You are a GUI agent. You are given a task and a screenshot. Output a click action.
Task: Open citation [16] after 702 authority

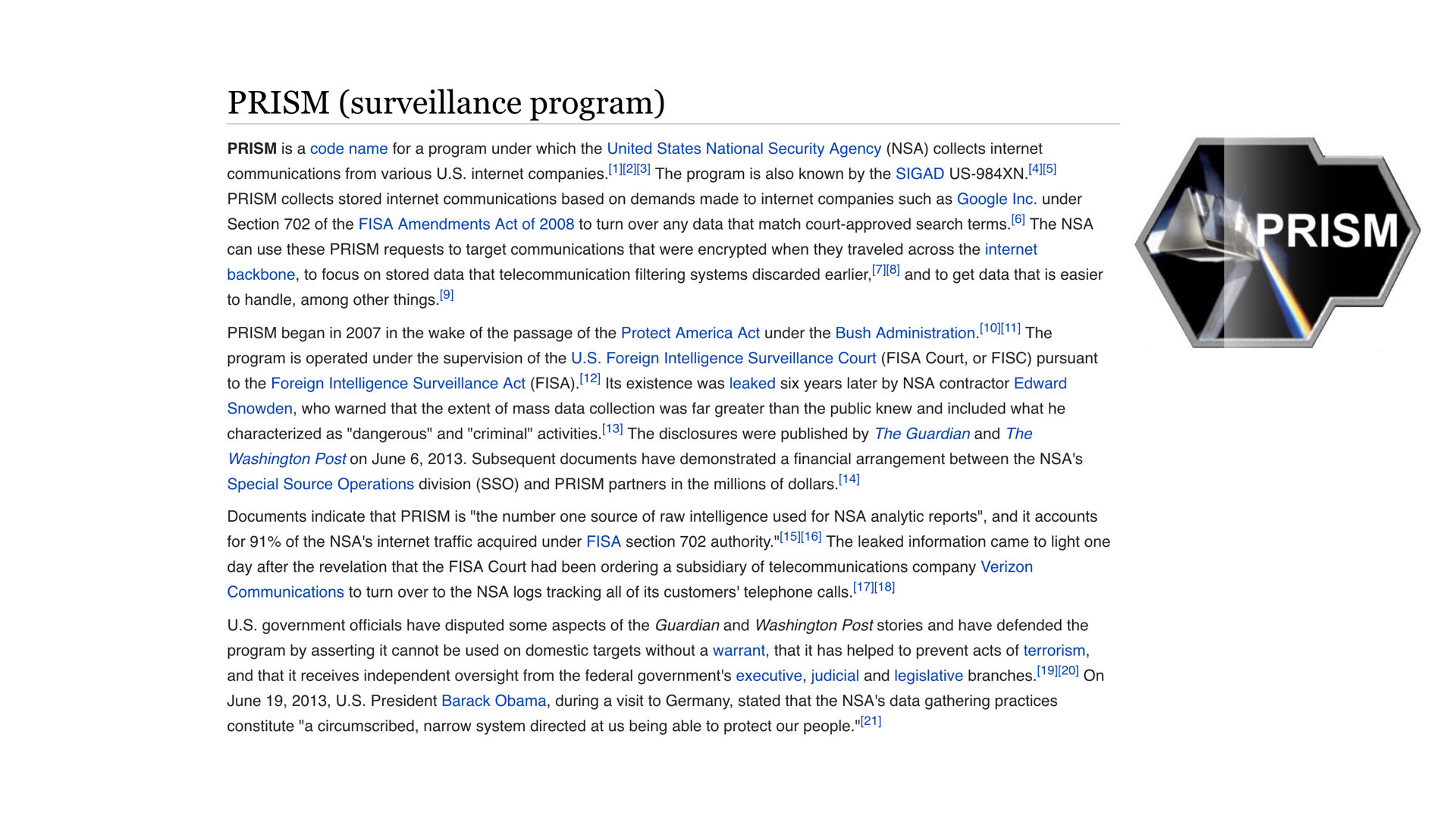[811, 537]
